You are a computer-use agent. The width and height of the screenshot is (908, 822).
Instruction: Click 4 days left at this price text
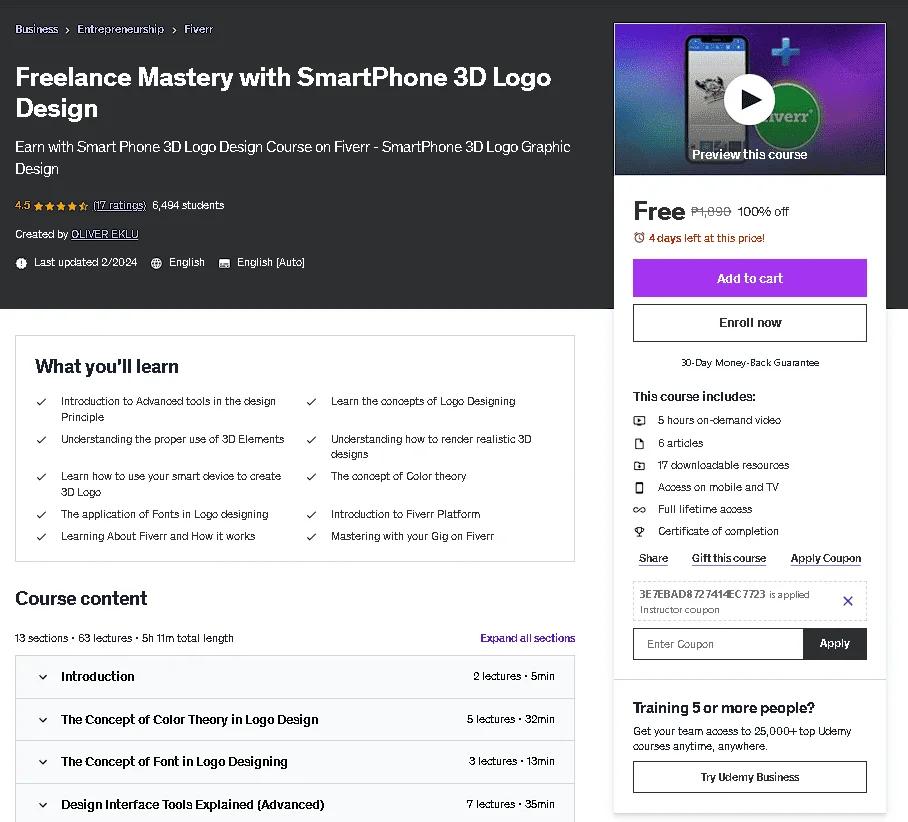pos(706,238)
